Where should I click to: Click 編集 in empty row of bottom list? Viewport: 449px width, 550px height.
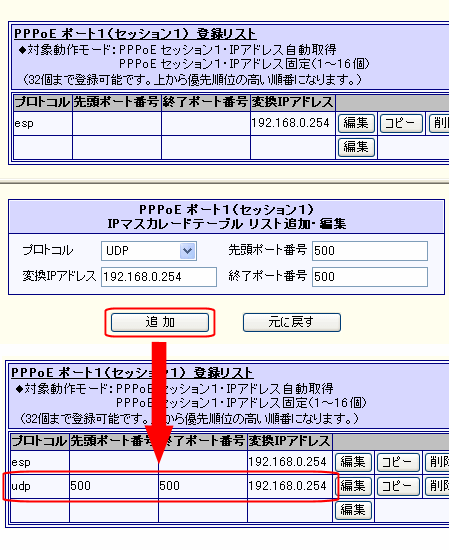pos(353,510)
